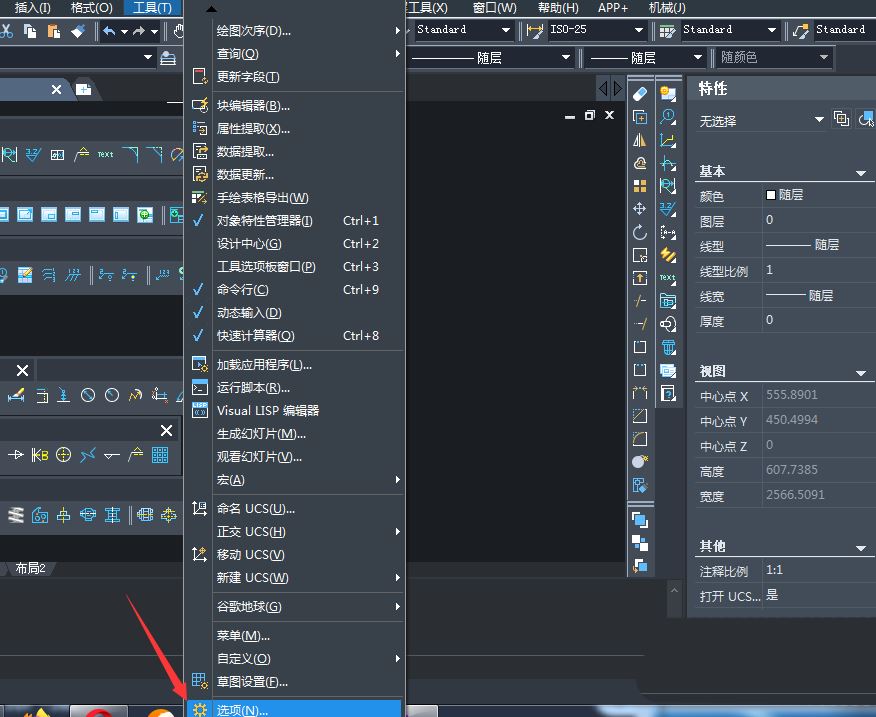Click the Match Properties brush icon
The height and width of the screenshot is (717, 876).
pyautogui.click(x=78, y=31)
